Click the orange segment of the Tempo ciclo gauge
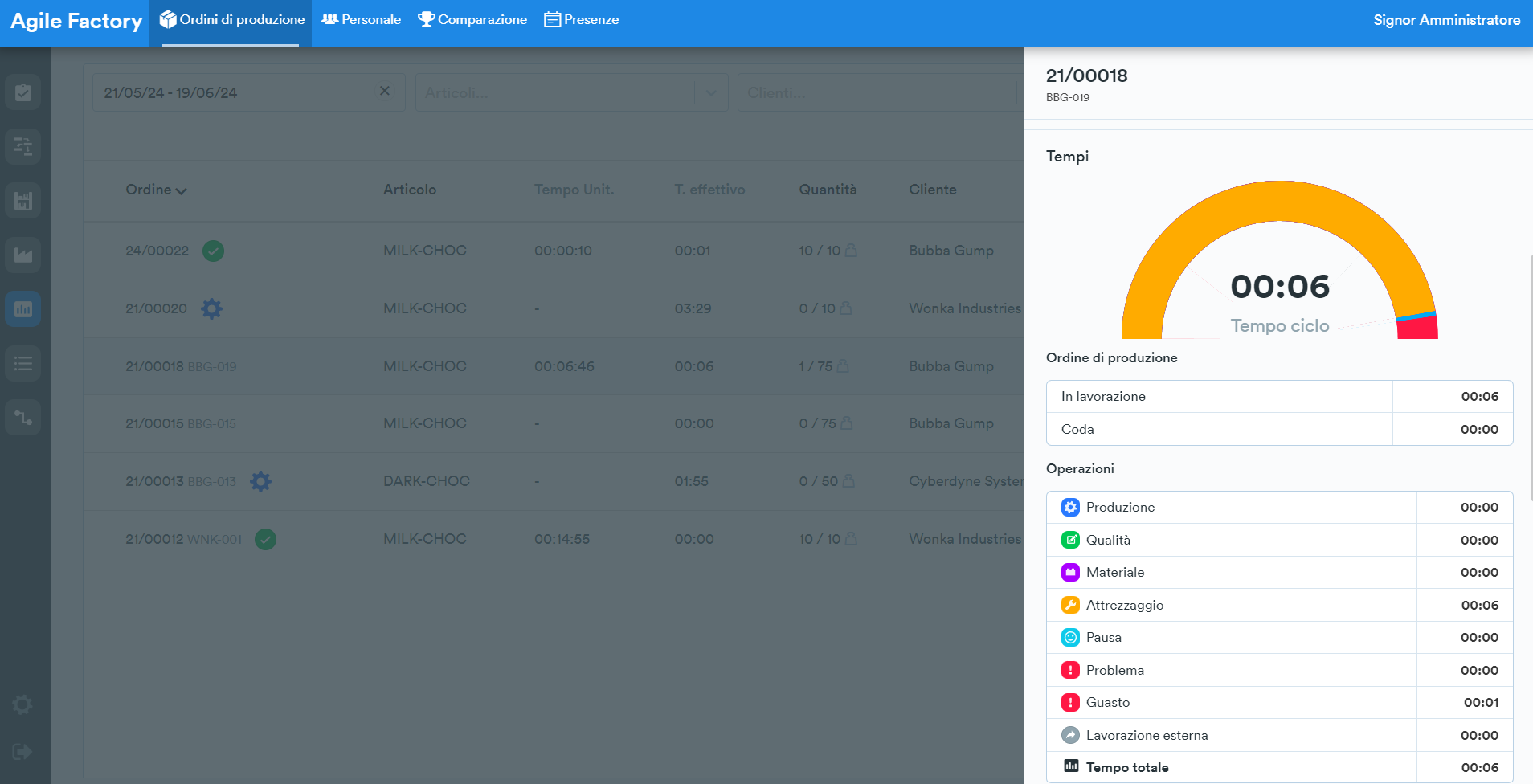The width and height of the screenshot is (1533, 784). coord(1279,201)
